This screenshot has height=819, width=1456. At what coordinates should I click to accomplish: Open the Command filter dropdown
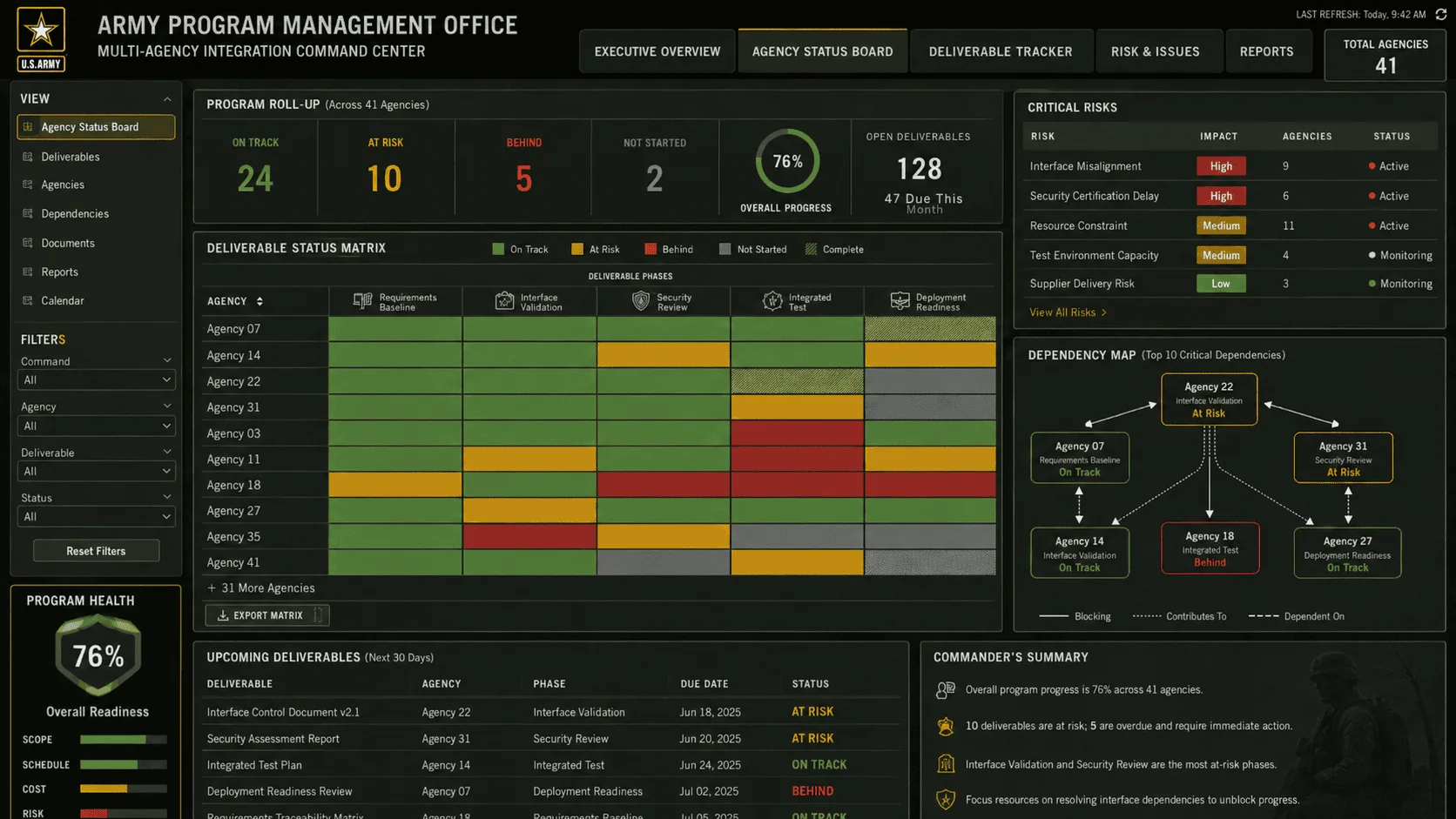click(x=96, y=380)
